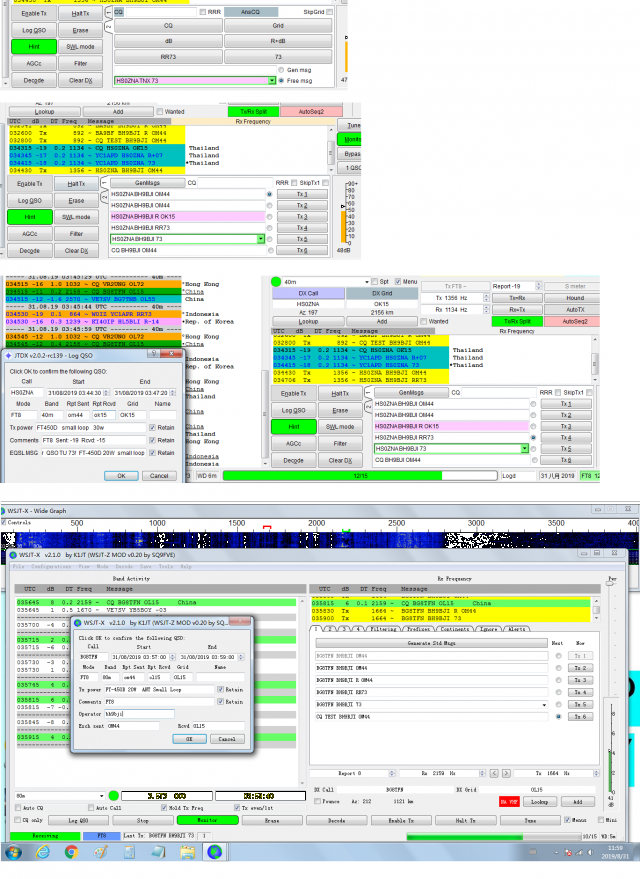Image resolution: width=640 pixels, height=879 pixels.
Task: Click the DX Call label button
Action: (x=308, y=293)
